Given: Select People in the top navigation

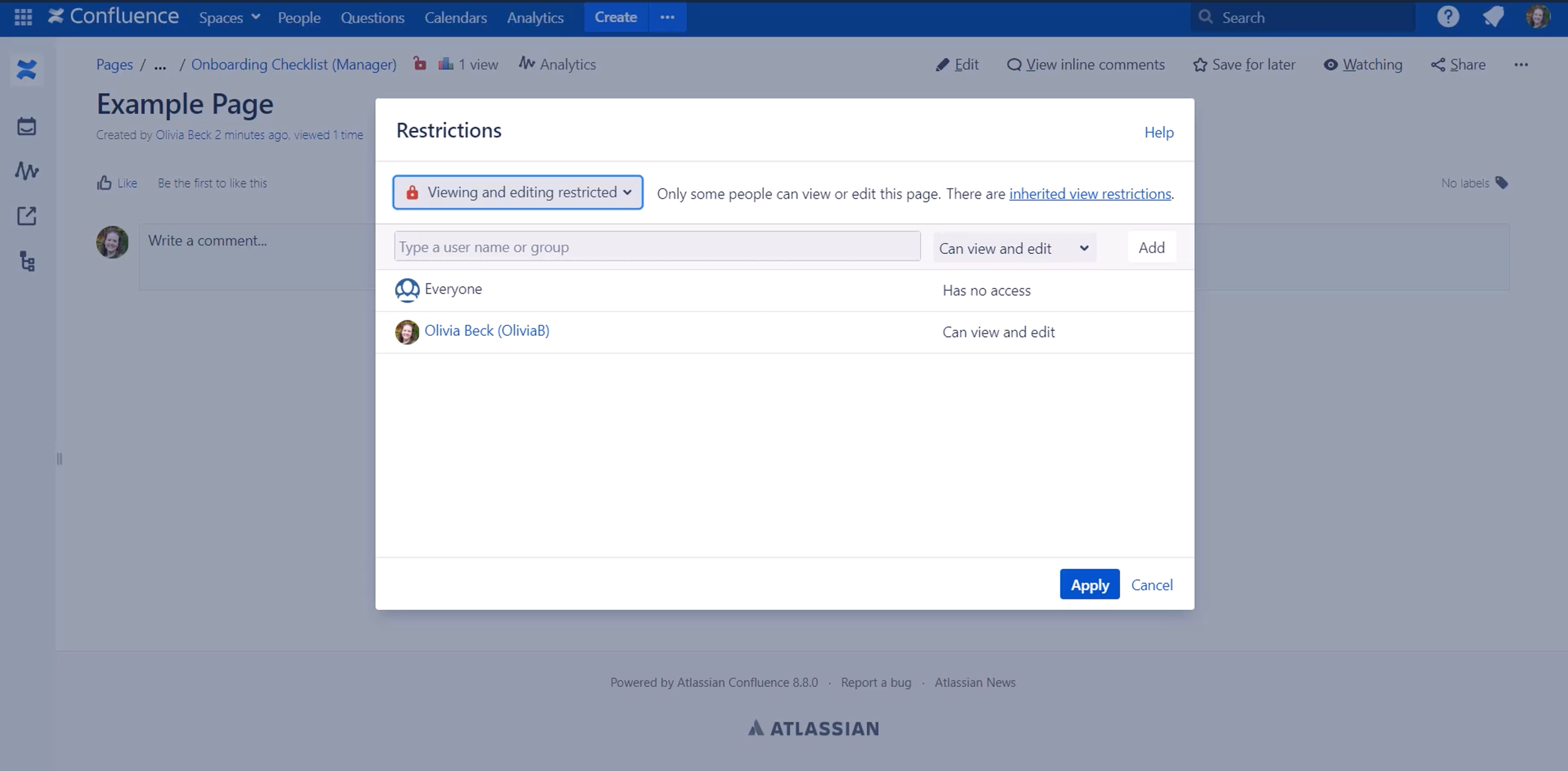Looking at the screenshot, I should (299, 17).
